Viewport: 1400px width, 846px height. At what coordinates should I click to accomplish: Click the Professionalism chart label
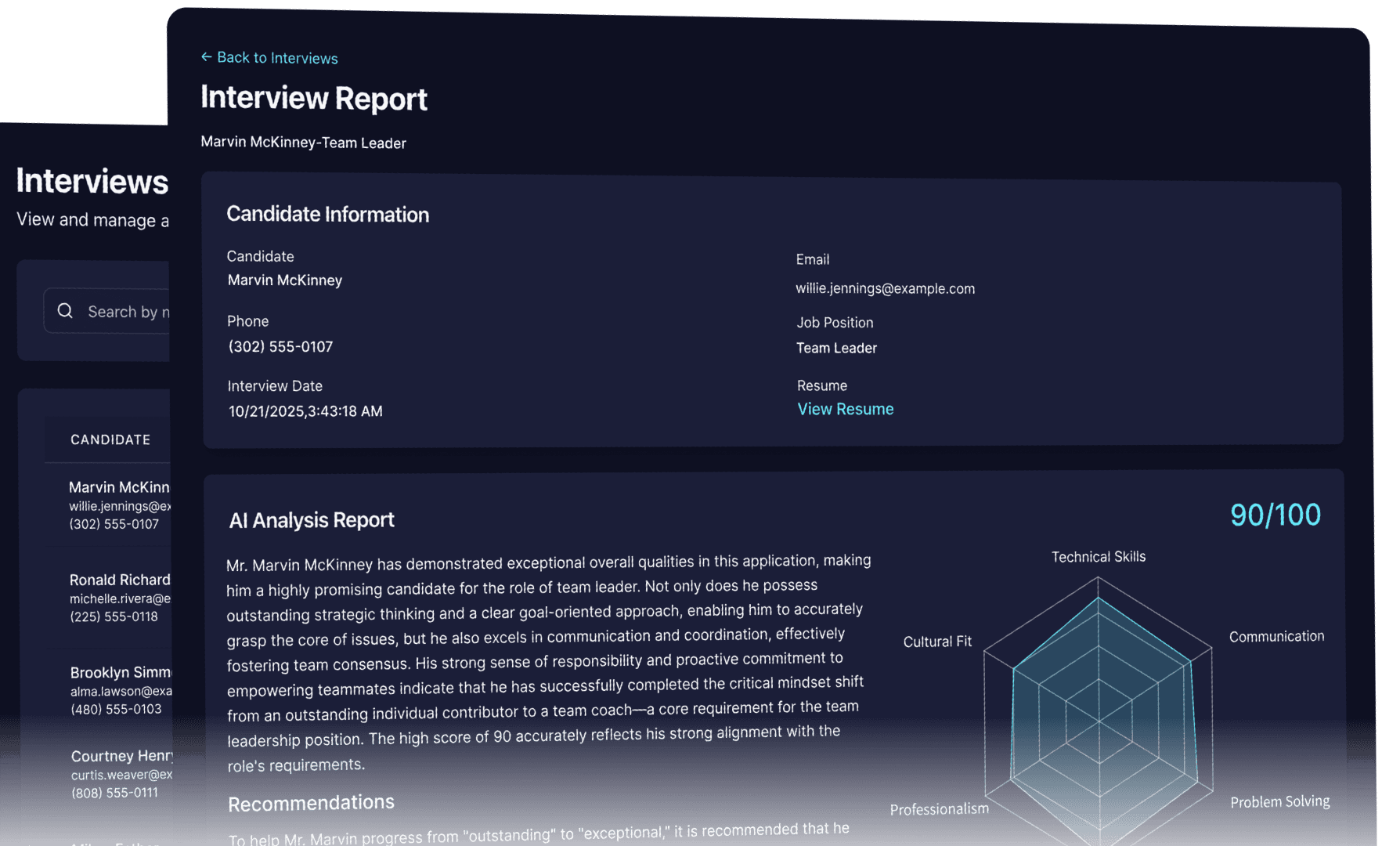tap(939, 808)
